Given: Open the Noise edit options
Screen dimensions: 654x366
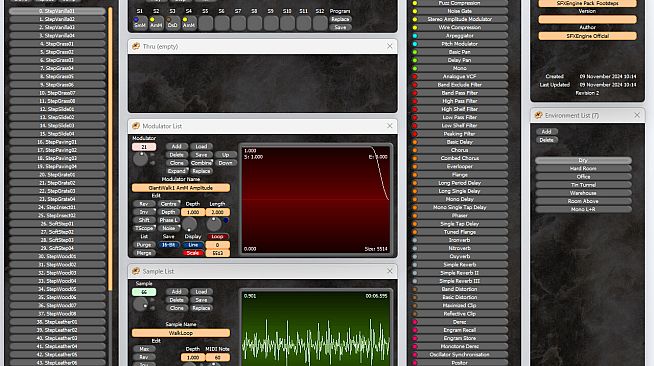Looking at the screenshot, I should tap(169, 228).
